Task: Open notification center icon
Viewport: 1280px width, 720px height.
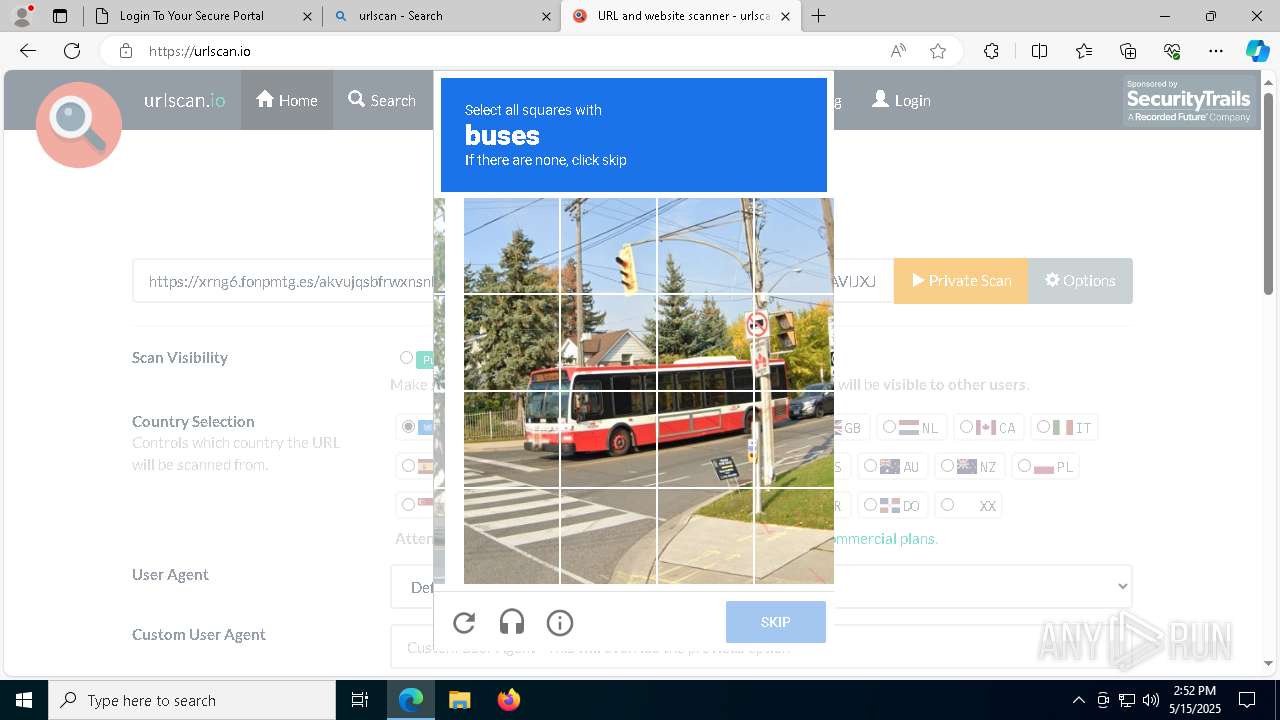Action: pyautogui.click(x=1247, y=700)
